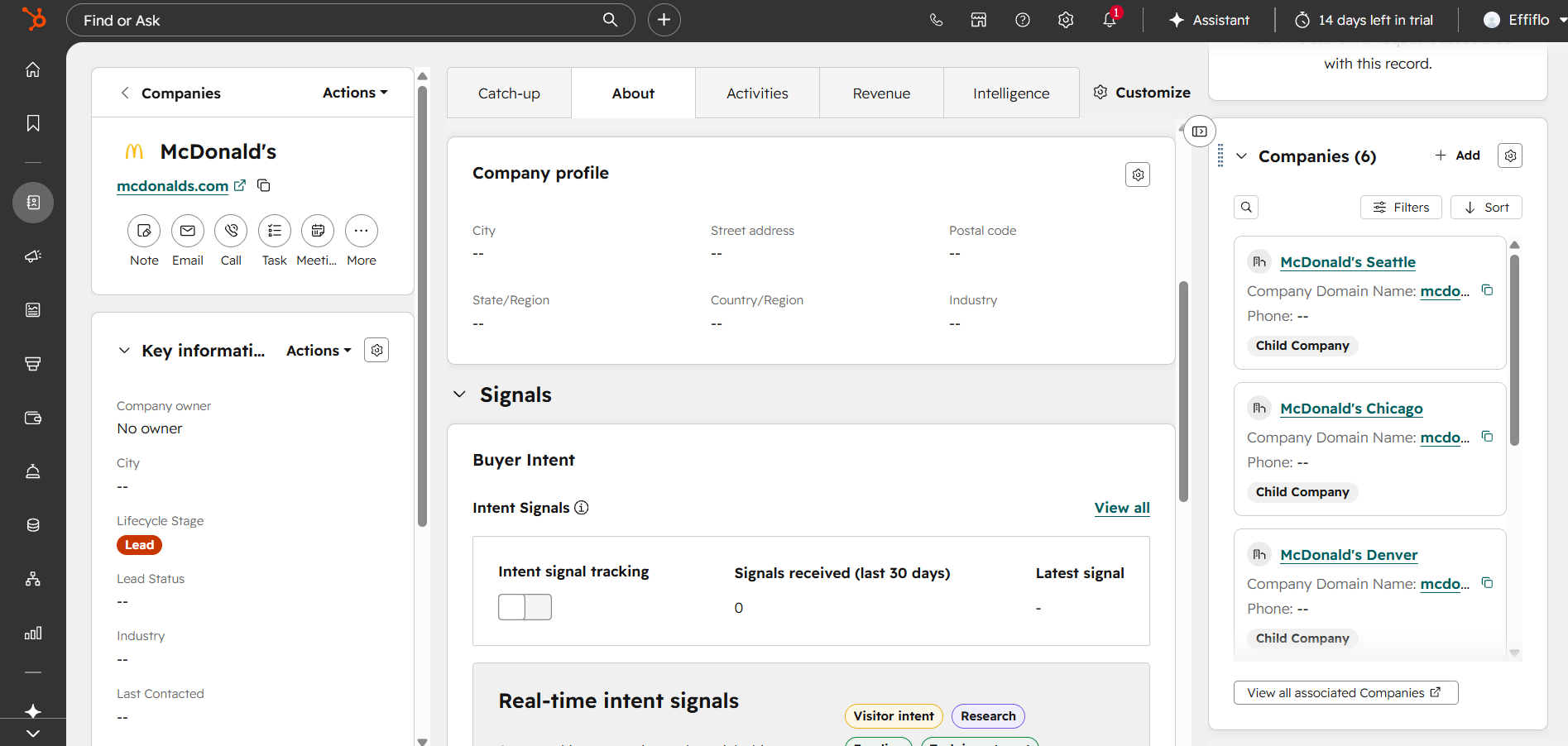Screen dimensions: 1568x746
Task: Click the search magnifier in Find or Ask
Action: click(610, 20)
